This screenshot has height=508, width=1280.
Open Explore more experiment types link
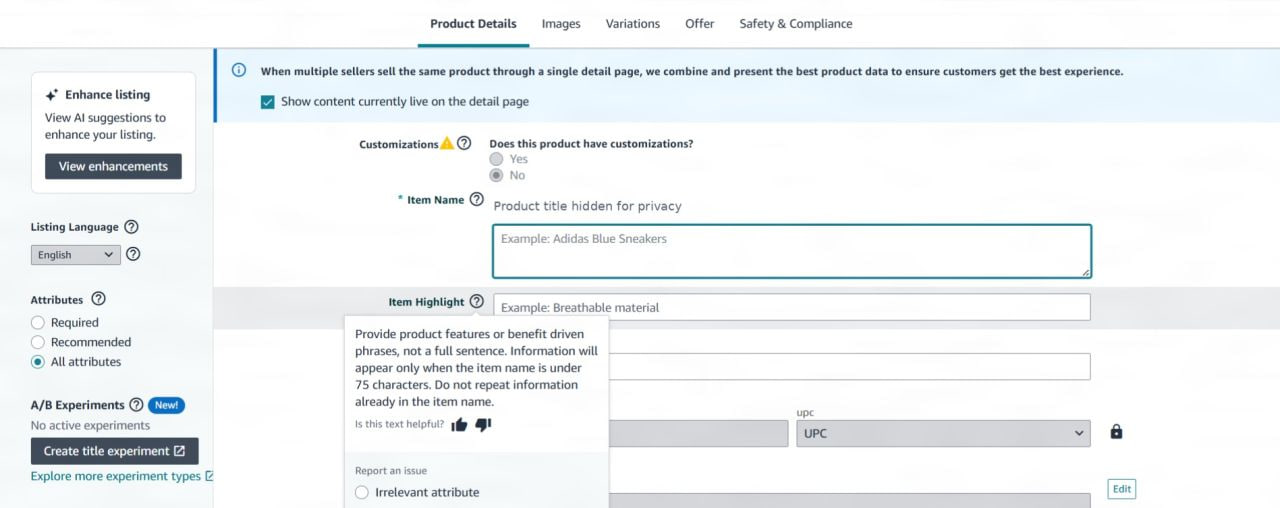[x=116, y=476]
